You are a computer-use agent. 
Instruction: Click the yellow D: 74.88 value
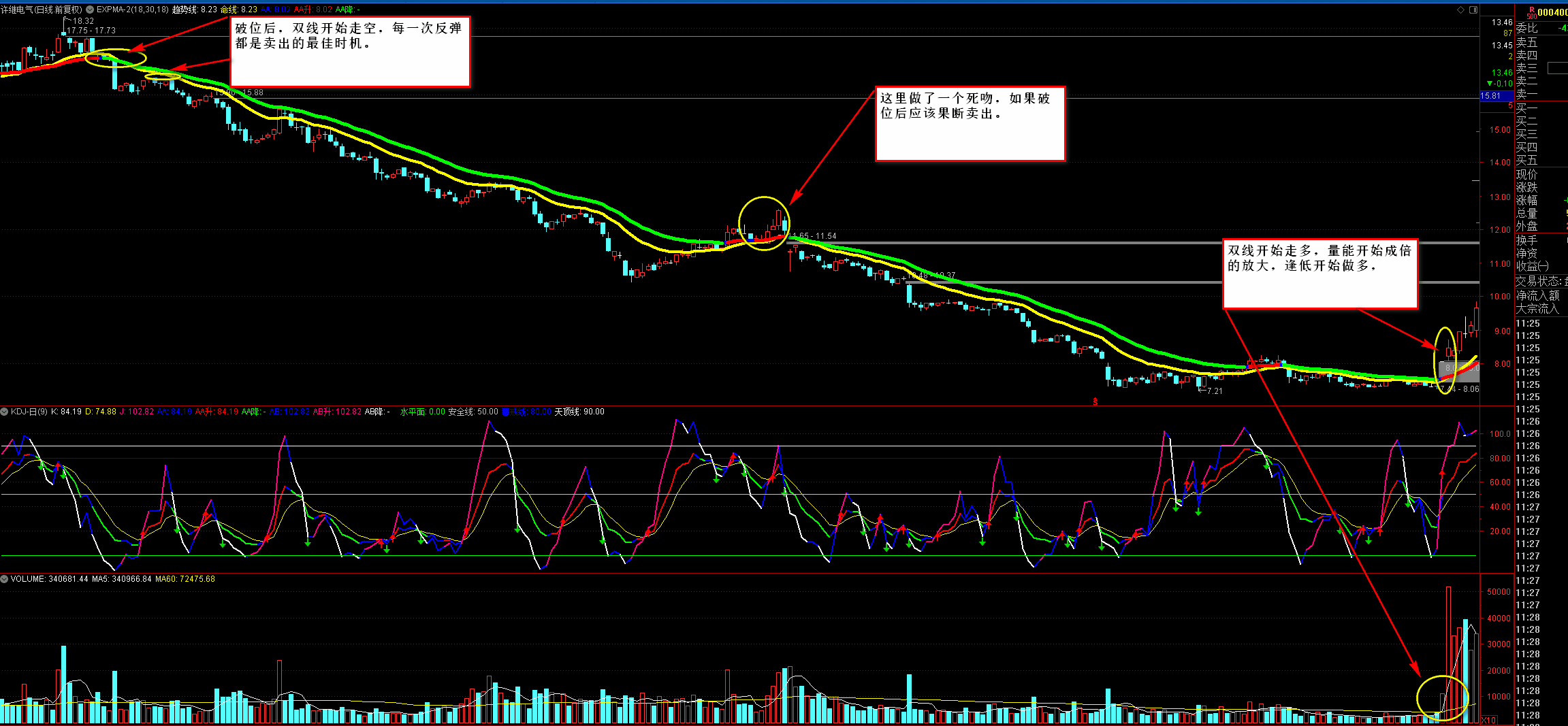coord(101,412)
